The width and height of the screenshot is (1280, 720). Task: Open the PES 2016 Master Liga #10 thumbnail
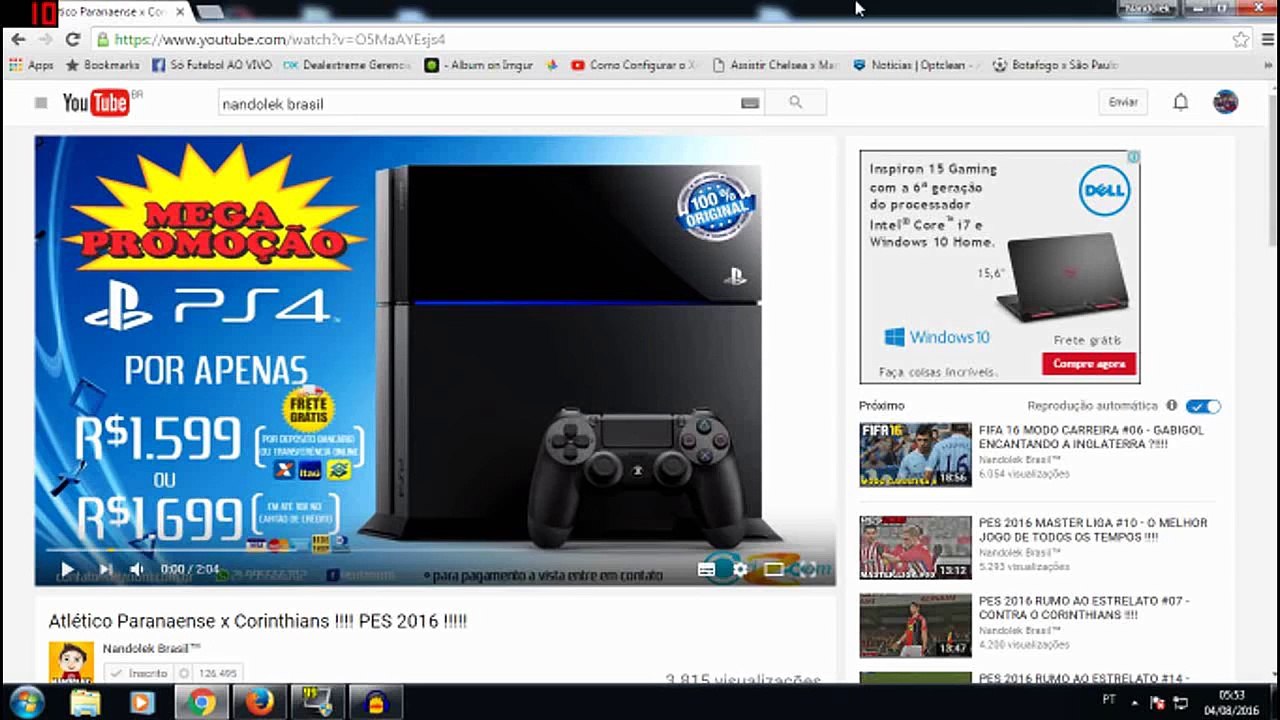tap(915, 548)
